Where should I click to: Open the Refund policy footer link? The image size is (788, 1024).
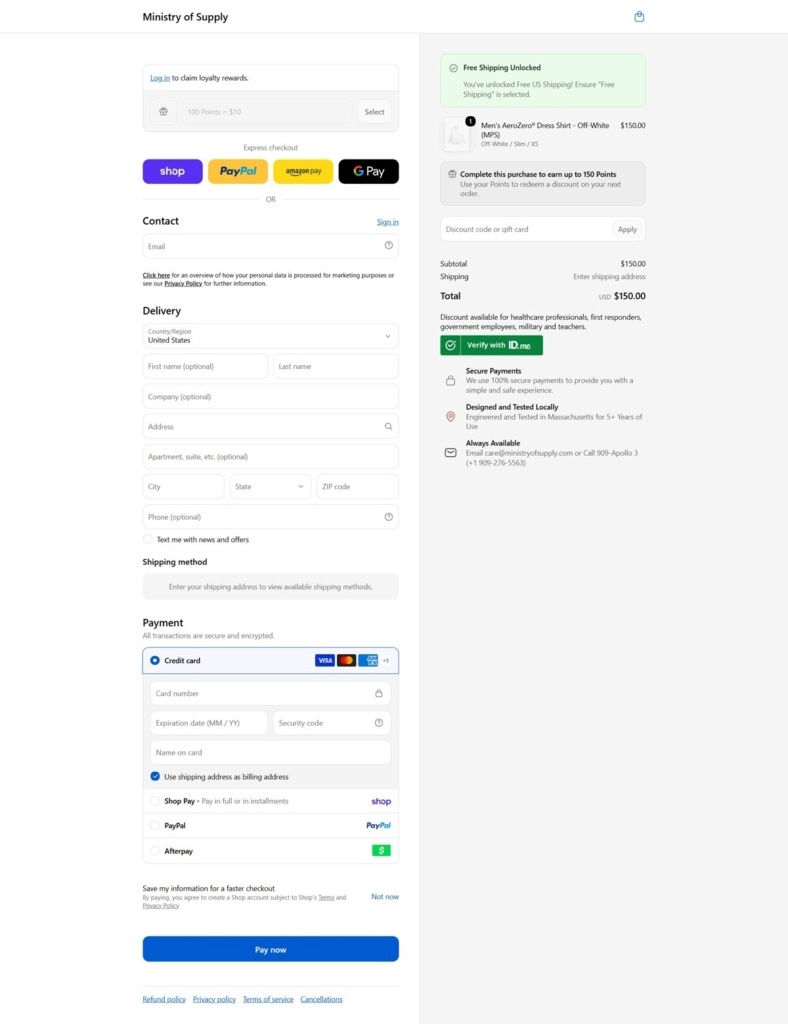pos(164,999)
